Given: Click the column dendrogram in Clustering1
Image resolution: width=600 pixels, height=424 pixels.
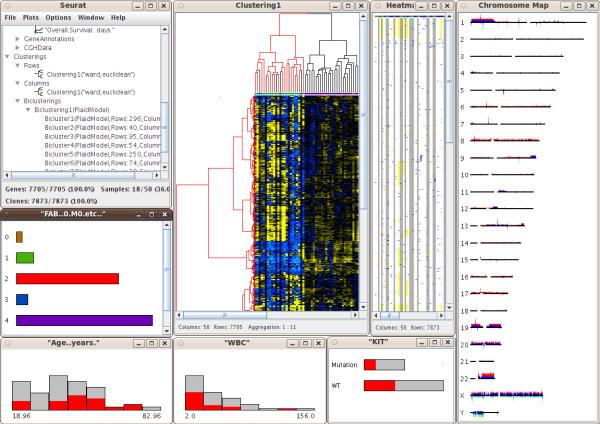Looking at the screenshot, I should pyautogui.click(x=307, y=53).
